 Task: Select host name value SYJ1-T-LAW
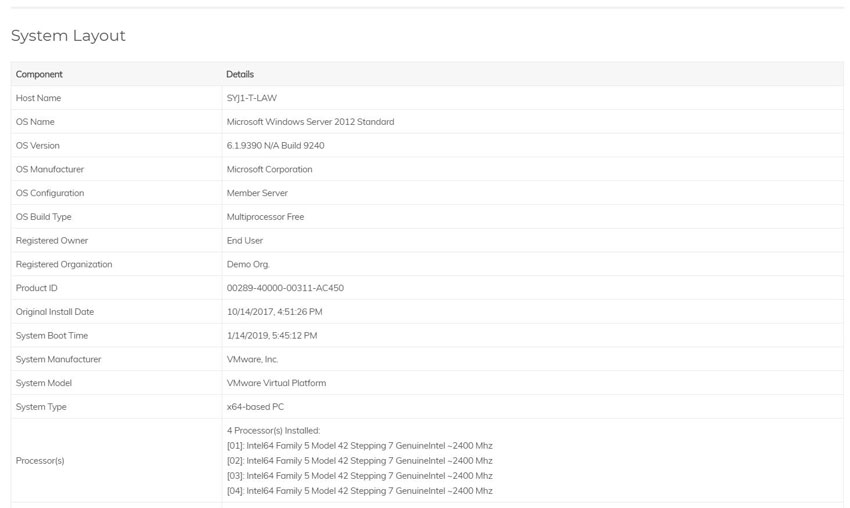click(x=252, y=98)
